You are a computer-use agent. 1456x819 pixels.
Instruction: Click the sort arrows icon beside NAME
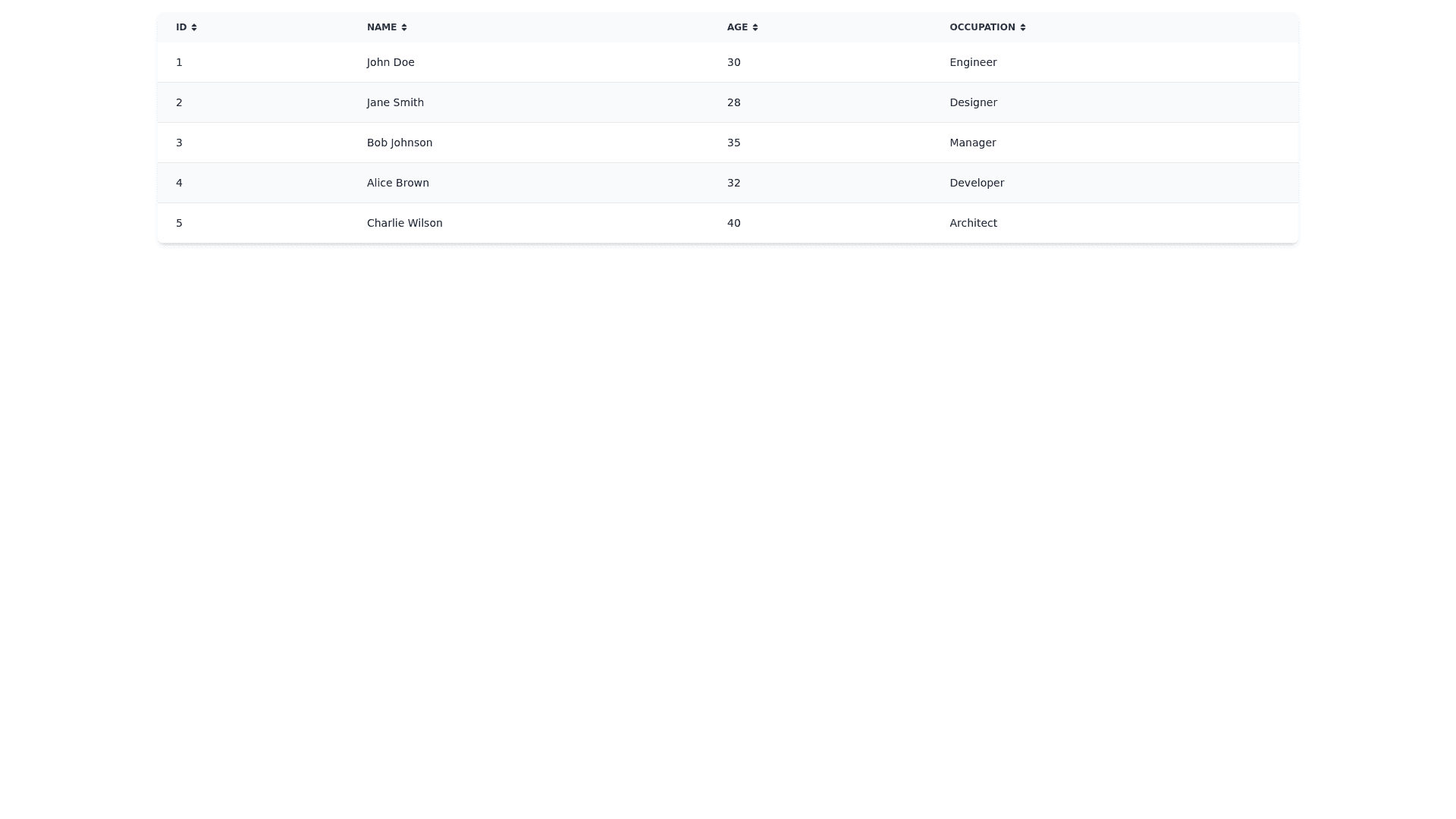pyautogui.click(x=404, y=27)
